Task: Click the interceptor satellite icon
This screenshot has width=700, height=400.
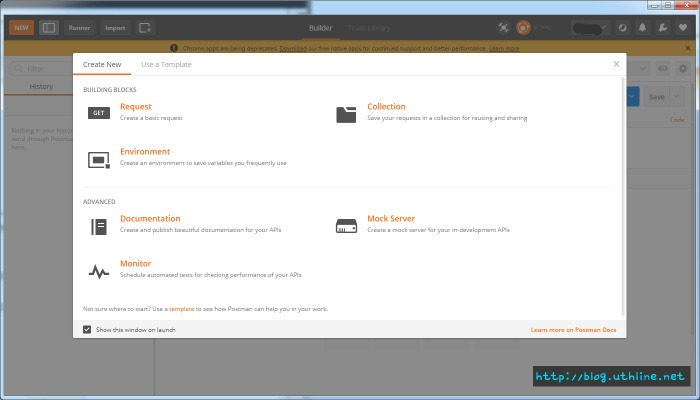Action: [503, 28]
